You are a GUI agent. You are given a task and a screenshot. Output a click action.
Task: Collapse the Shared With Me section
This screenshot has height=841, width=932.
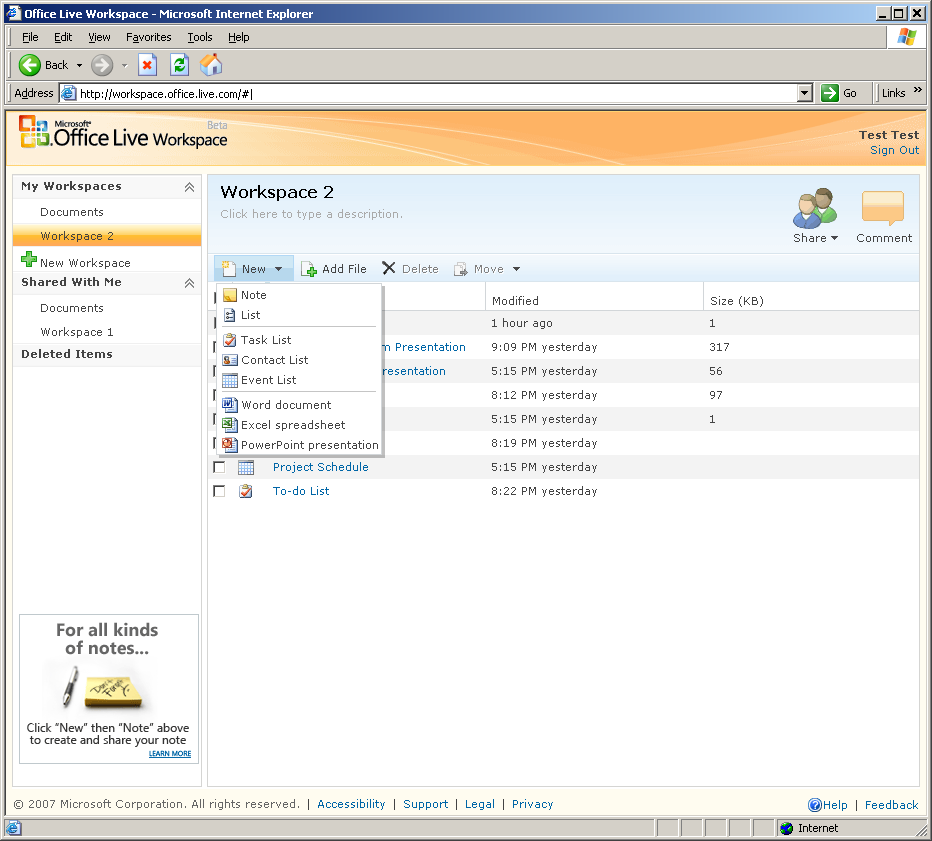click(189, 283)
